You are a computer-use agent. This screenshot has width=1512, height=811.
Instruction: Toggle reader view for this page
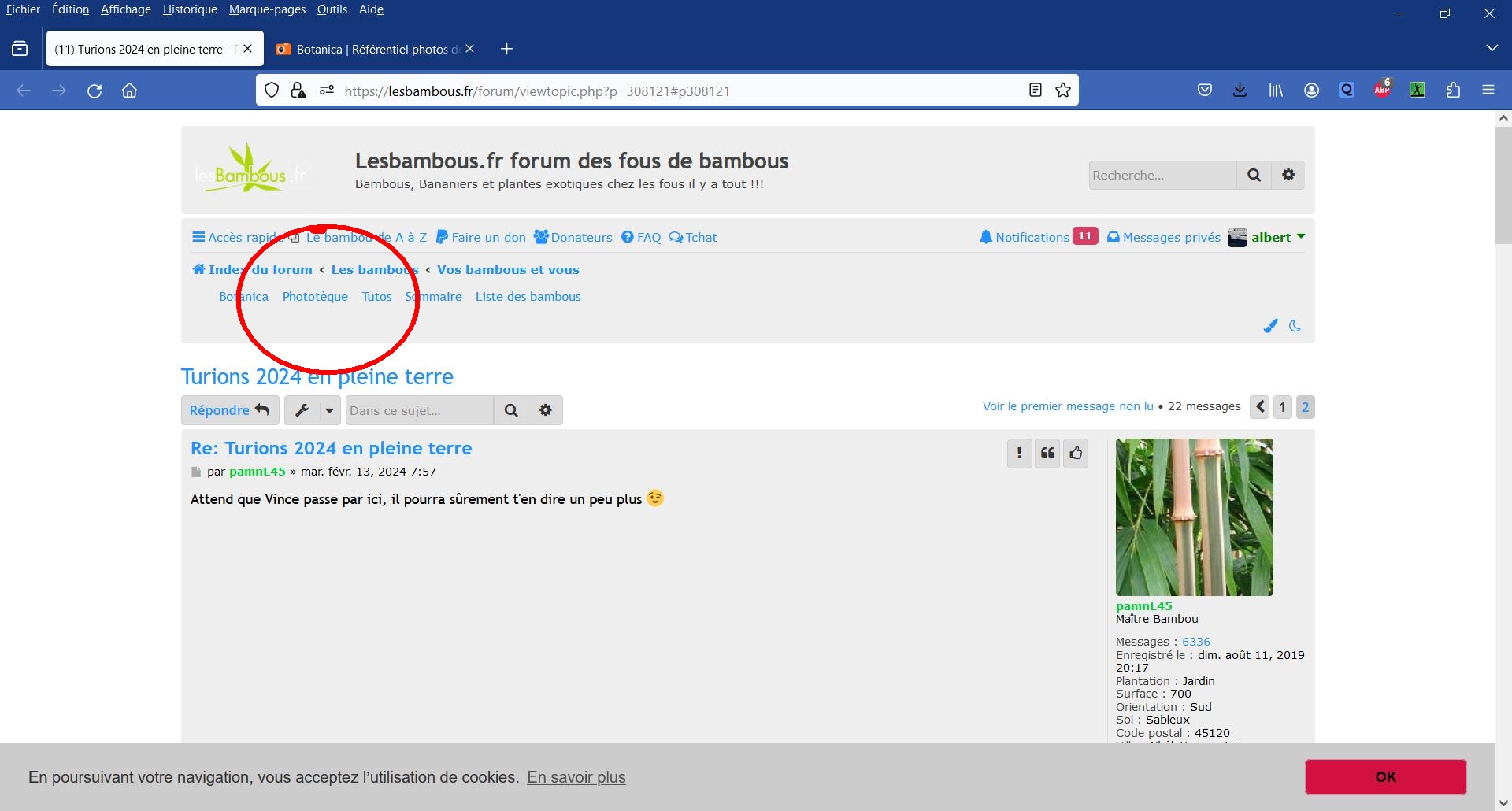point(1036,91)
